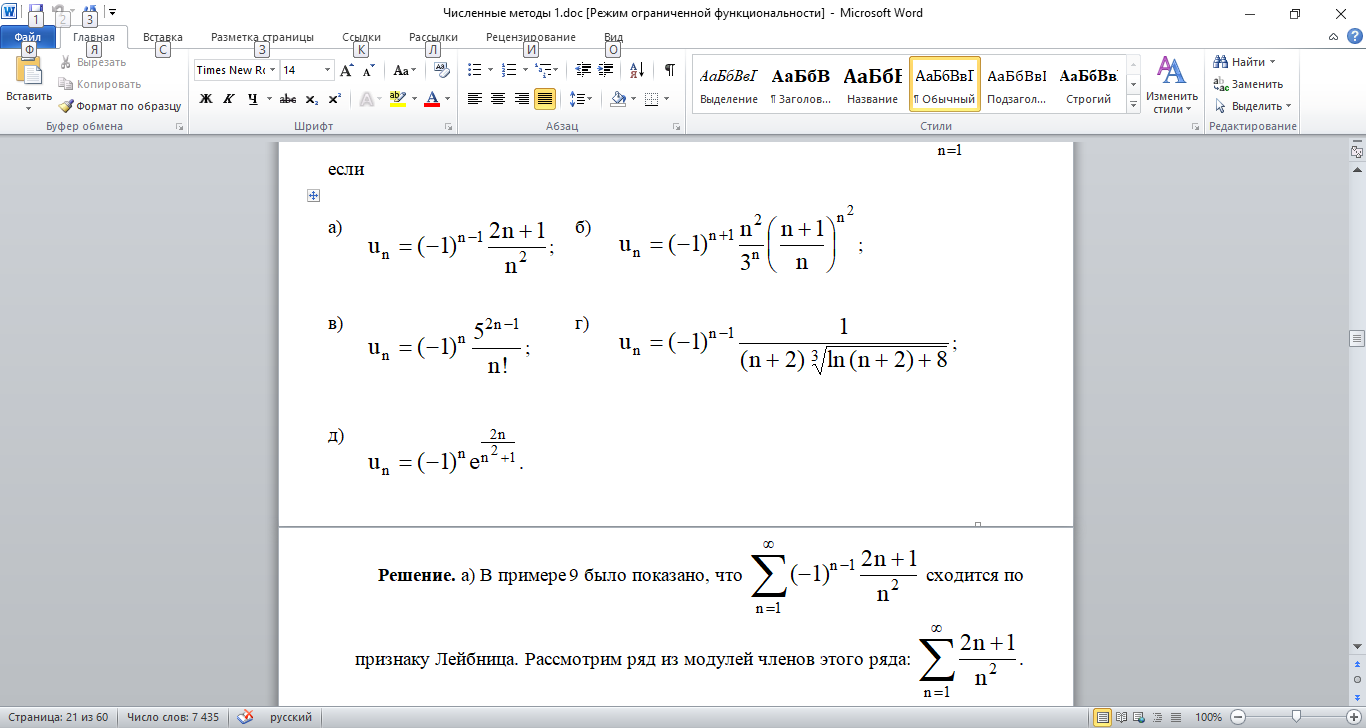
Task: Open the line spacing dropdown
Action: 580,99
